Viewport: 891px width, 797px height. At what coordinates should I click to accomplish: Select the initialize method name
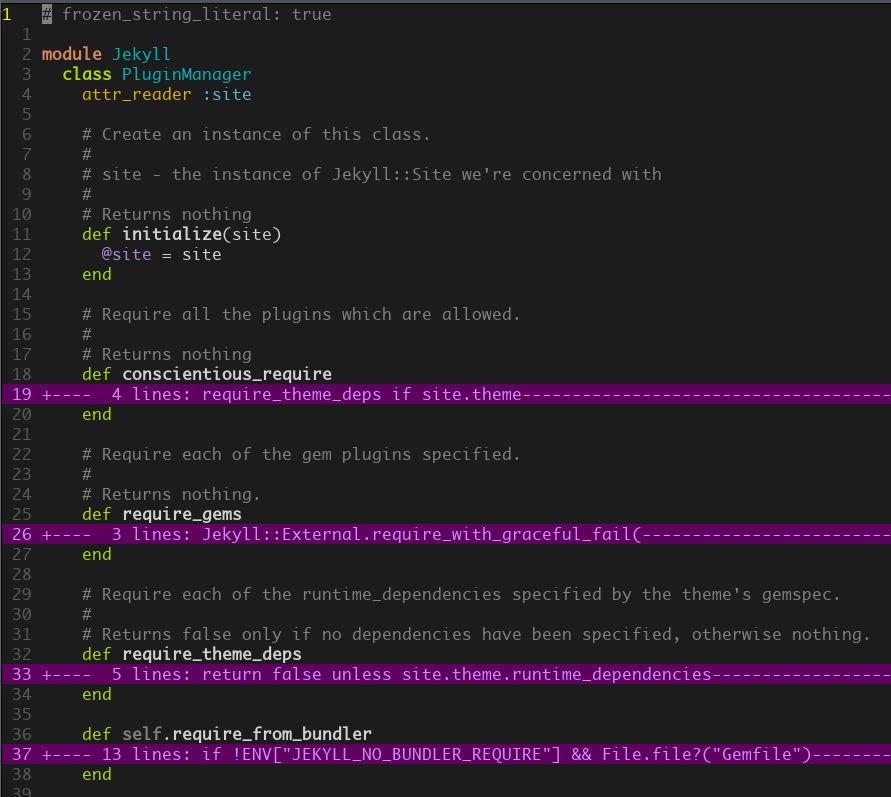[x=172, y=234]
